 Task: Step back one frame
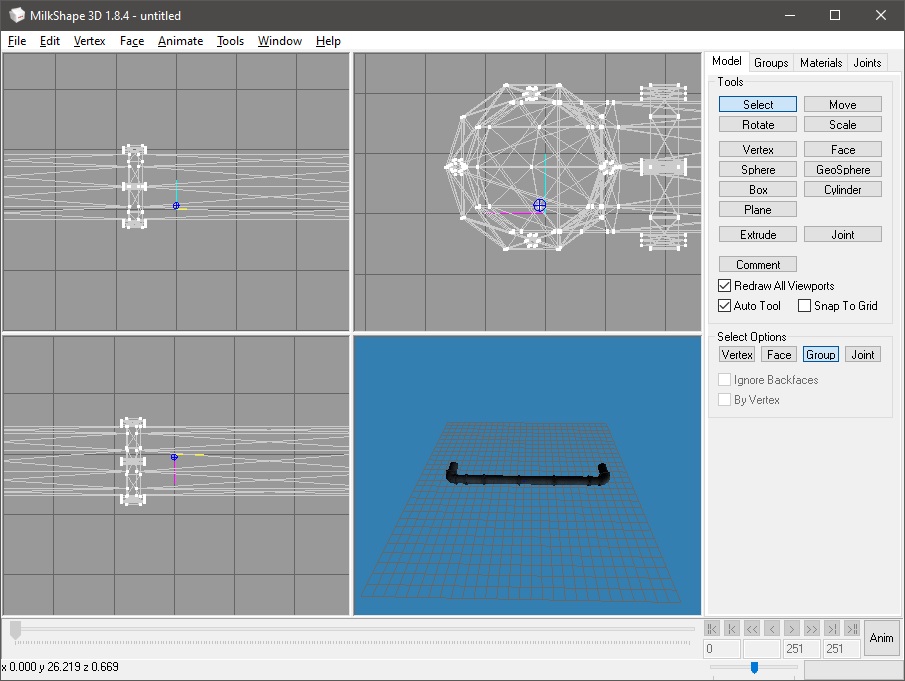[x=771, y=628]
